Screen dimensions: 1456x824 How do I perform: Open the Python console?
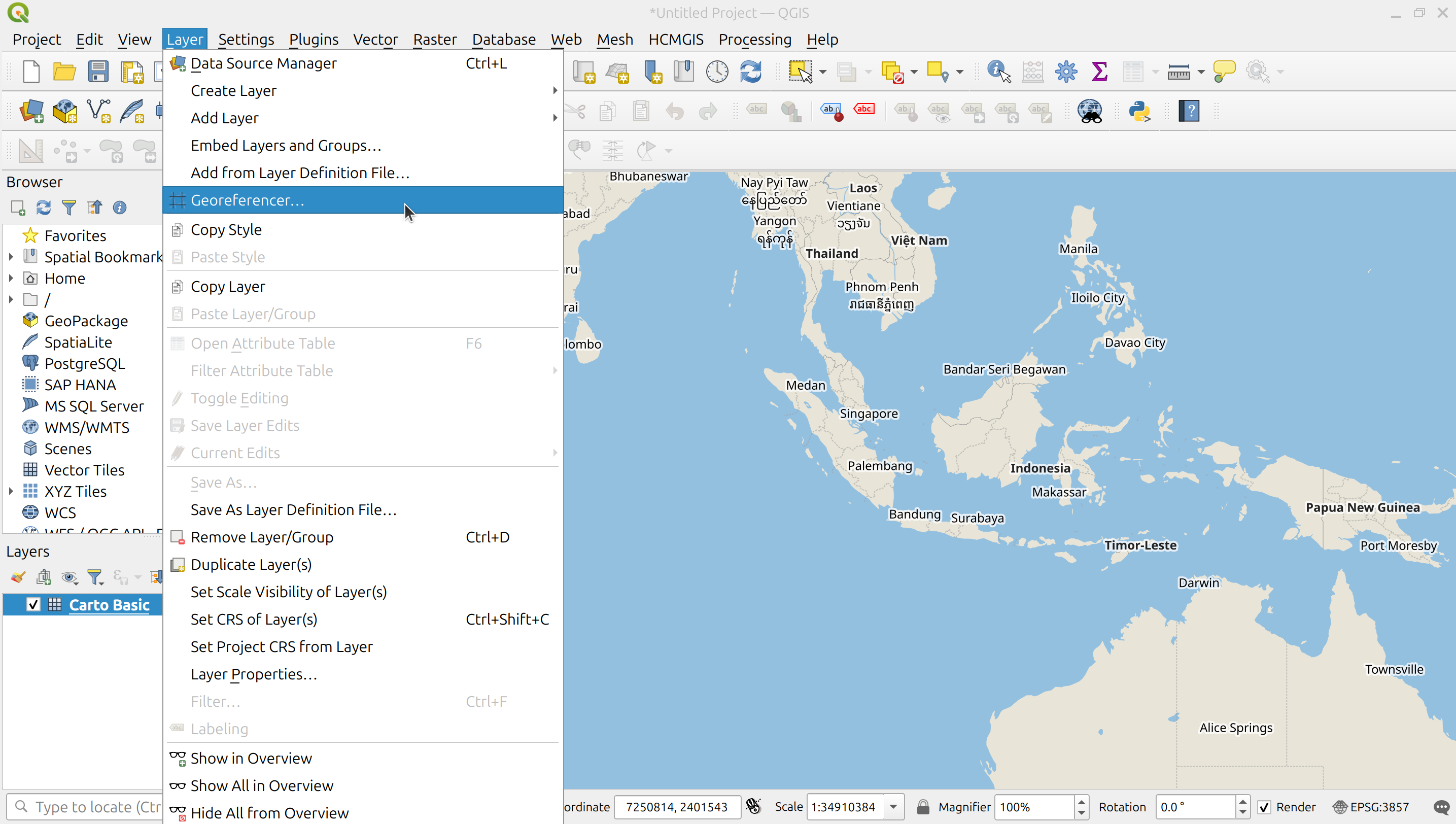1140,112
